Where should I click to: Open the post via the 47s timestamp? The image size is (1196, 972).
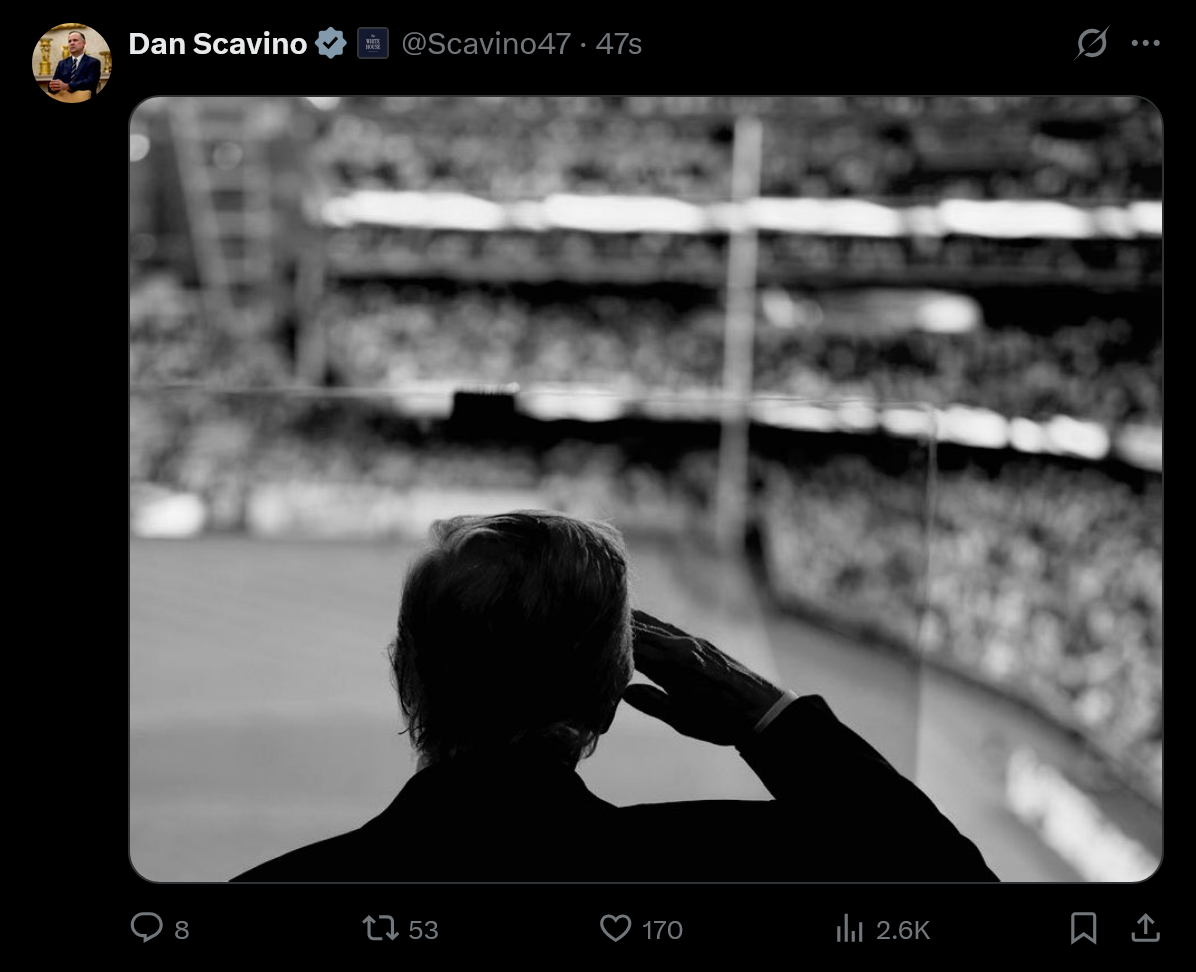tap(619, 44)
